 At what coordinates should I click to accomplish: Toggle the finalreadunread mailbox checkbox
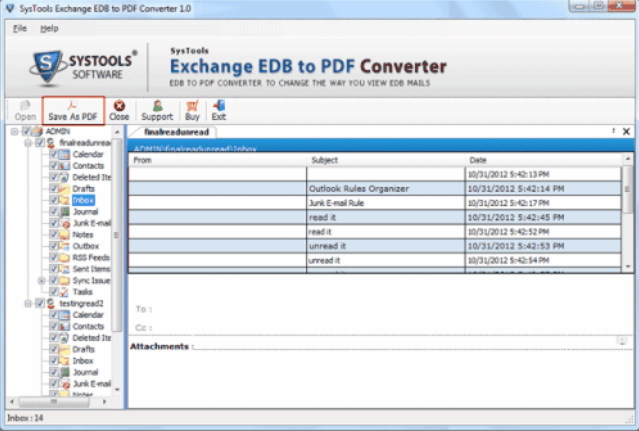pos(40,143)
